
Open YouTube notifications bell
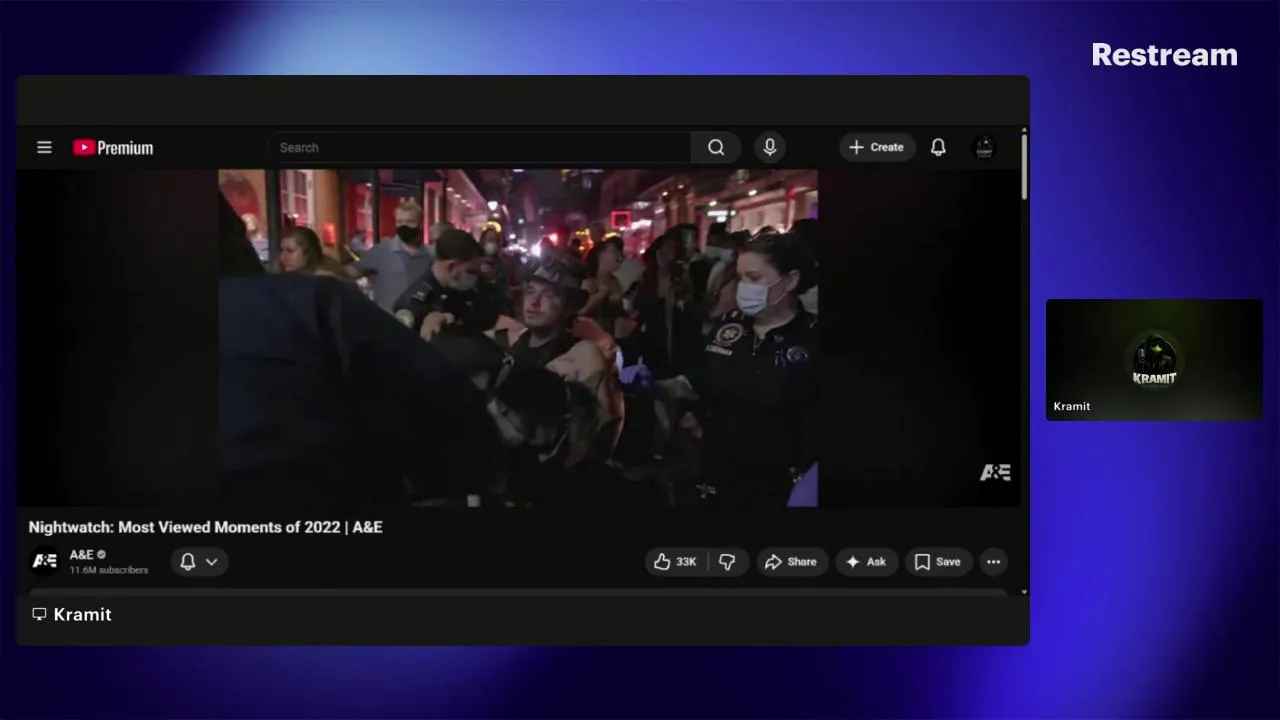[x=938, y=147]
